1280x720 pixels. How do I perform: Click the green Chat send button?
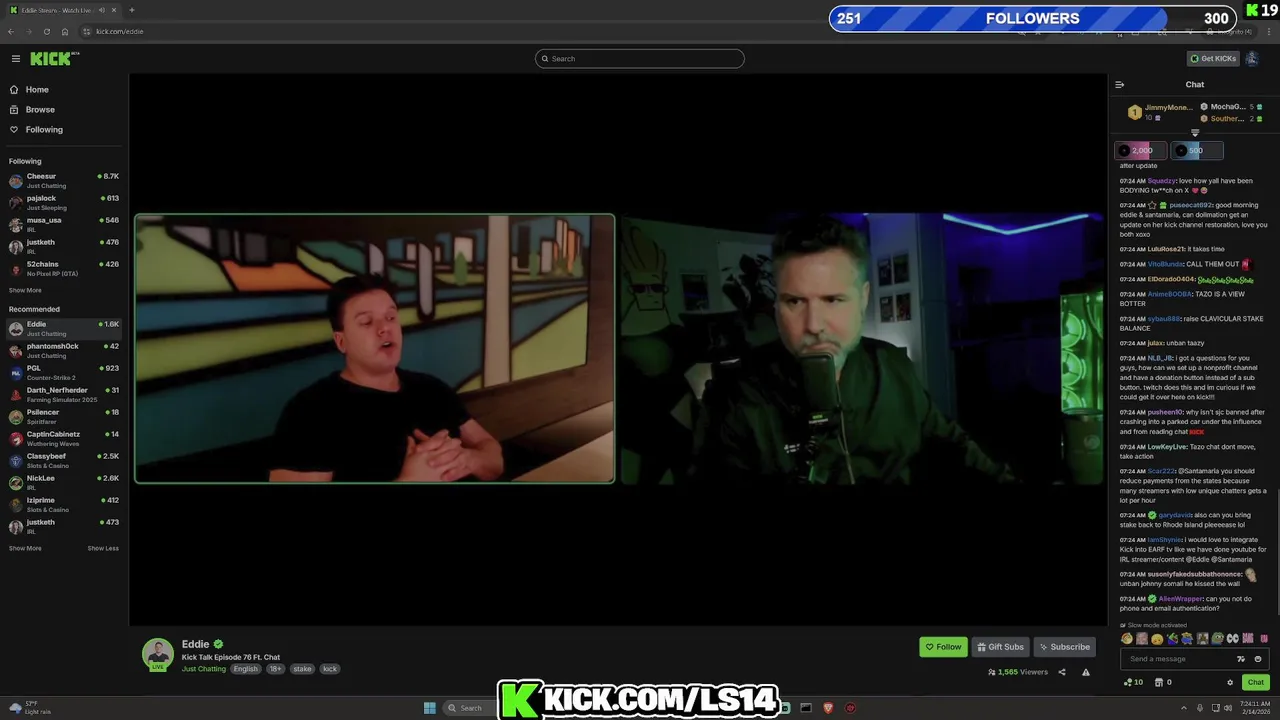[x=1255, y=682]
